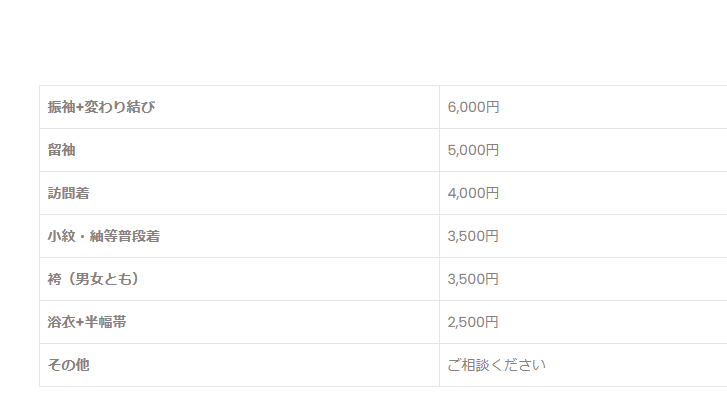Screen dimensions: 727x418
Task: Click the 訪問着 row label
Action: pyautogui.click(x=68, y=193)
